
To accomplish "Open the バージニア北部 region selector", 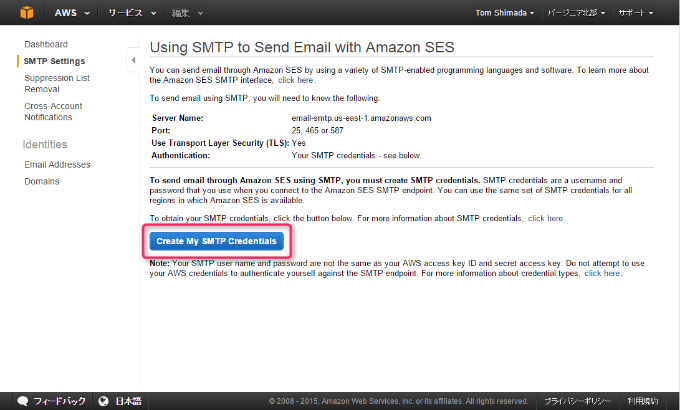I will (x=576, y=13).
